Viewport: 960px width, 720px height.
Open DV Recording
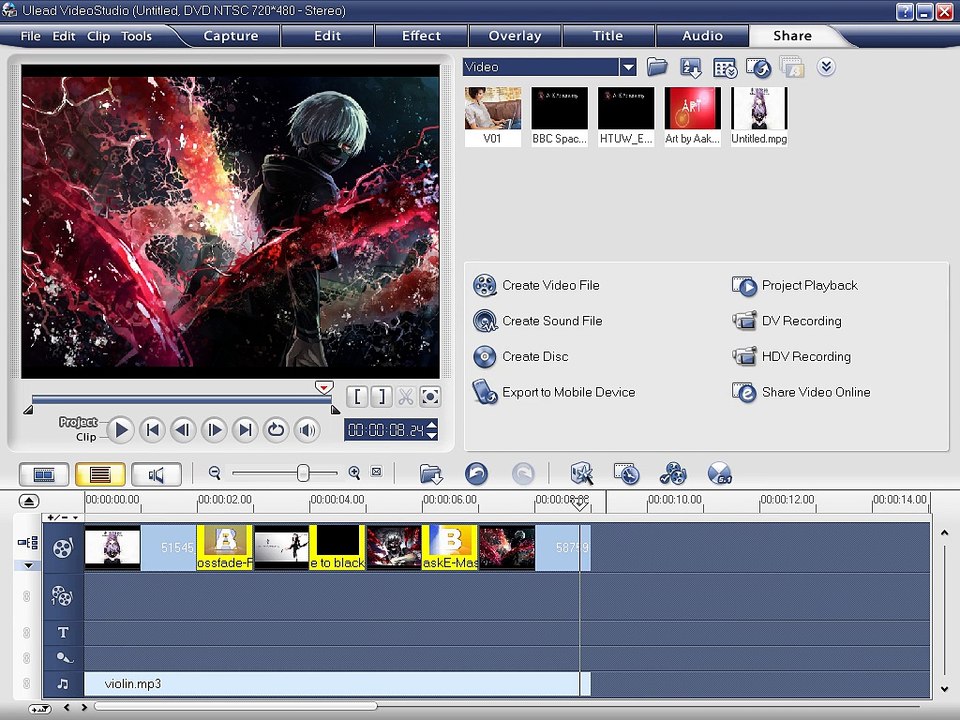click(x=787, y=321)
